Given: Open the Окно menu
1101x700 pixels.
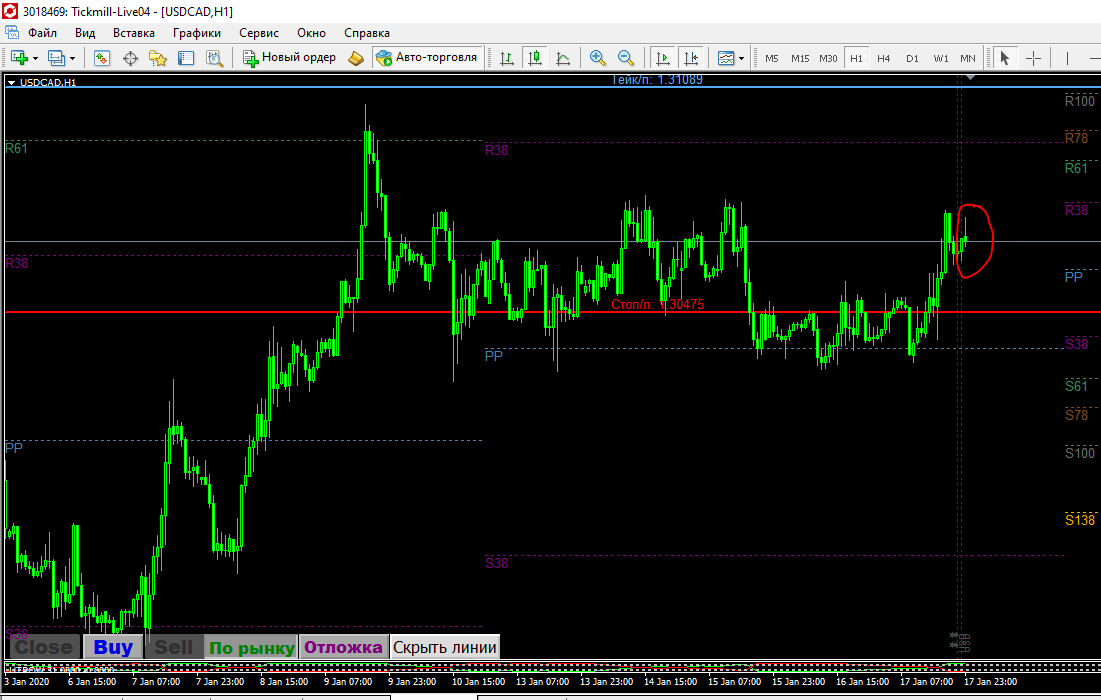Looking at the screenshot, I should coord(311,33).
